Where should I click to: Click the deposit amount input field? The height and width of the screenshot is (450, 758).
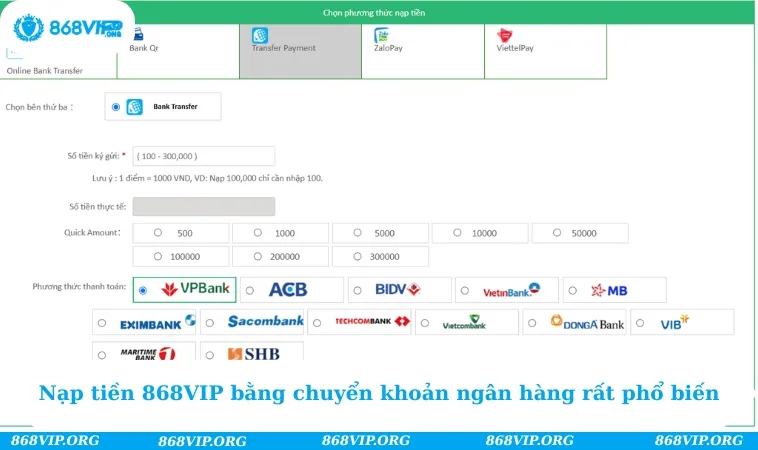pos(203,156)
